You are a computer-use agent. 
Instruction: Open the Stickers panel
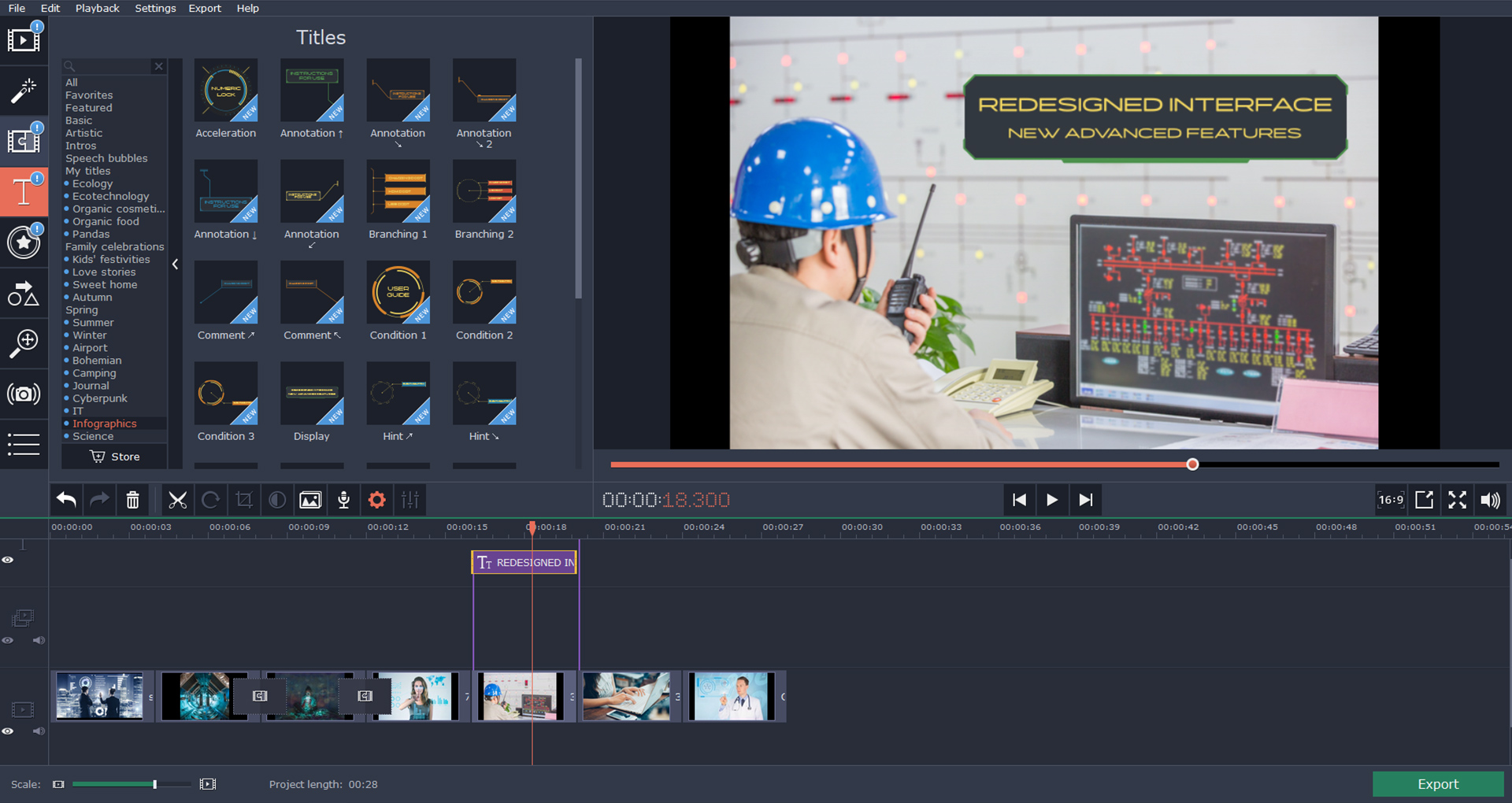(x=24, y=242)
